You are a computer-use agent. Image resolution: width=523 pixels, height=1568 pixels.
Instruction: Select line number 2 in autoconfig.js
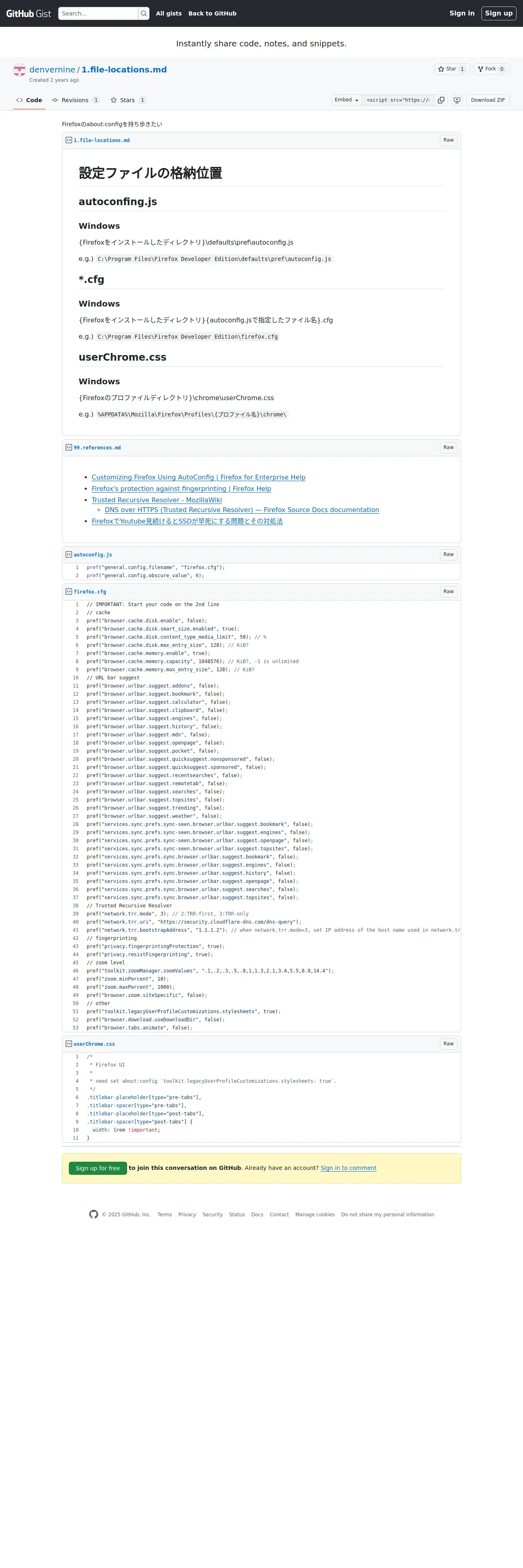pyautogui.click(x=73, y=576)
